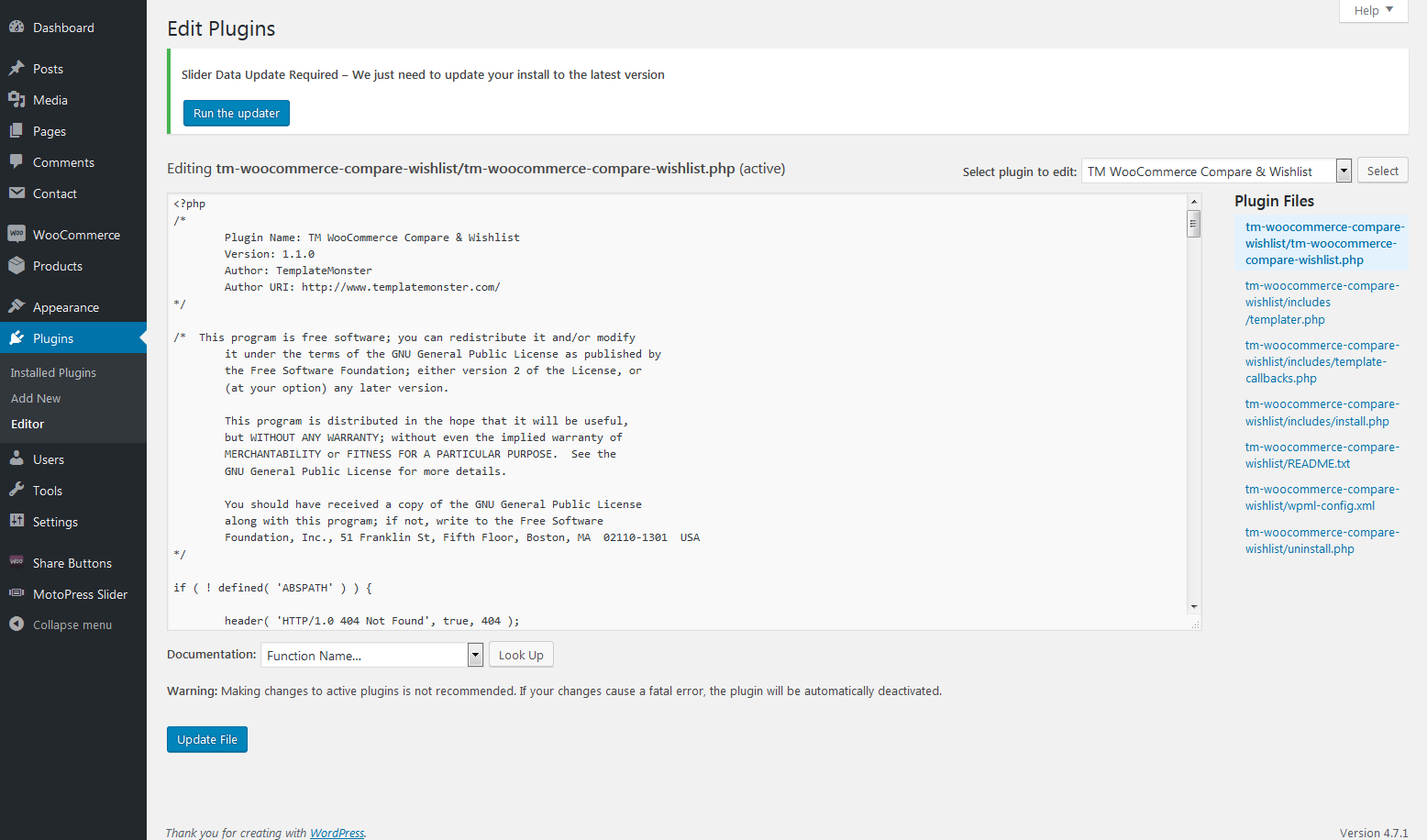Click the WooCommerce logo icon

17,235
